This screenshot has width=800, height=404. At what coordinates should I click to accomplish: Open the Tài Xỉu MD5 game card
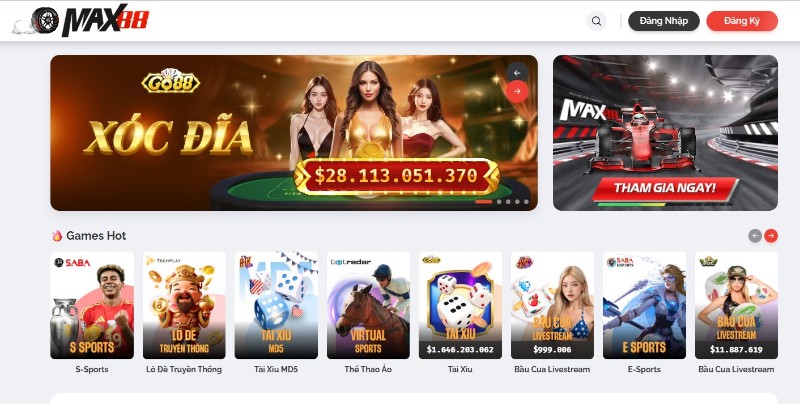pos(276,305)
